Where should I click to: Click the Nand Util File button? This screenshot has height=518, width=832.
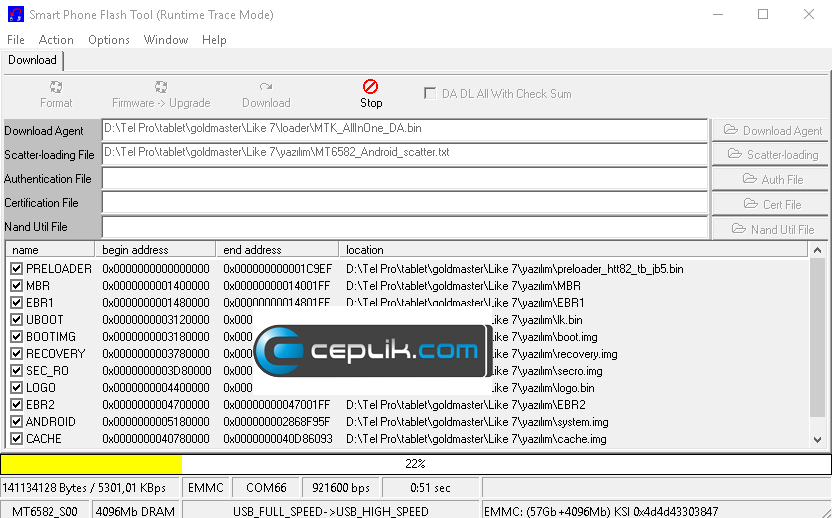[x=771, y=229]
